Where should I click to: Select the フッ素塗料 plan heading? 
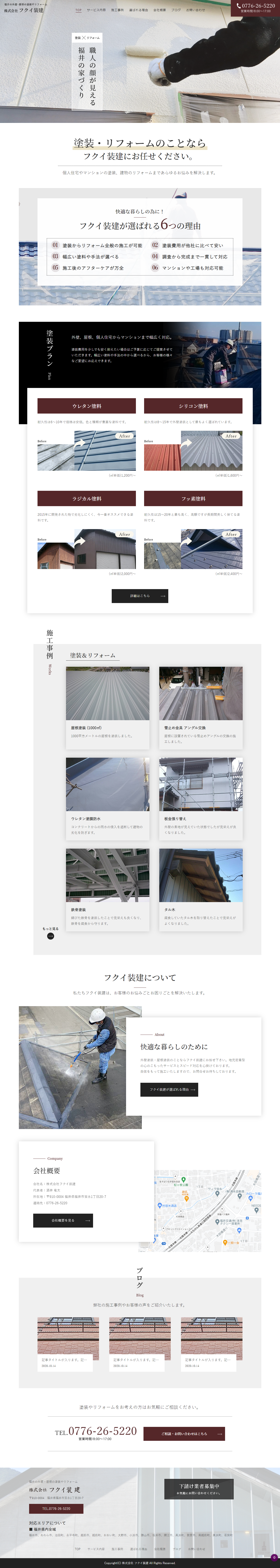coord(193,499)
